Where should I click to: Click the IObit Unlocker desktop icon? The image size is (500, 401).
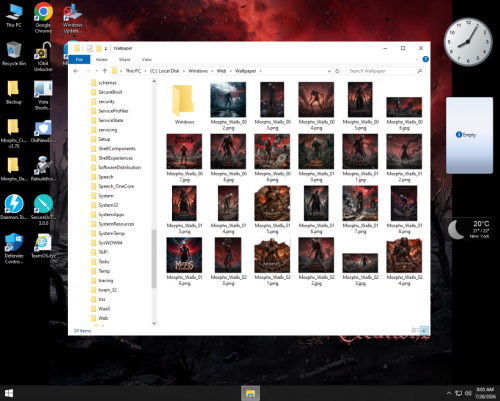43,57
